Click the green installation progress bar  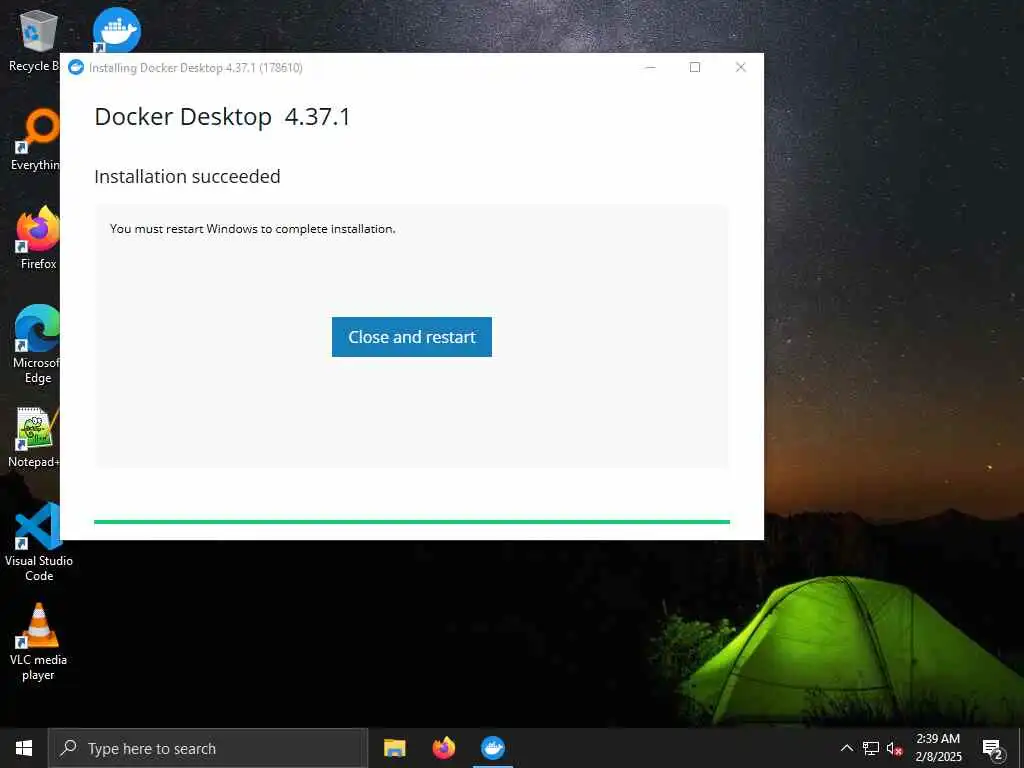pyautogui.click(x=411, y=522)
